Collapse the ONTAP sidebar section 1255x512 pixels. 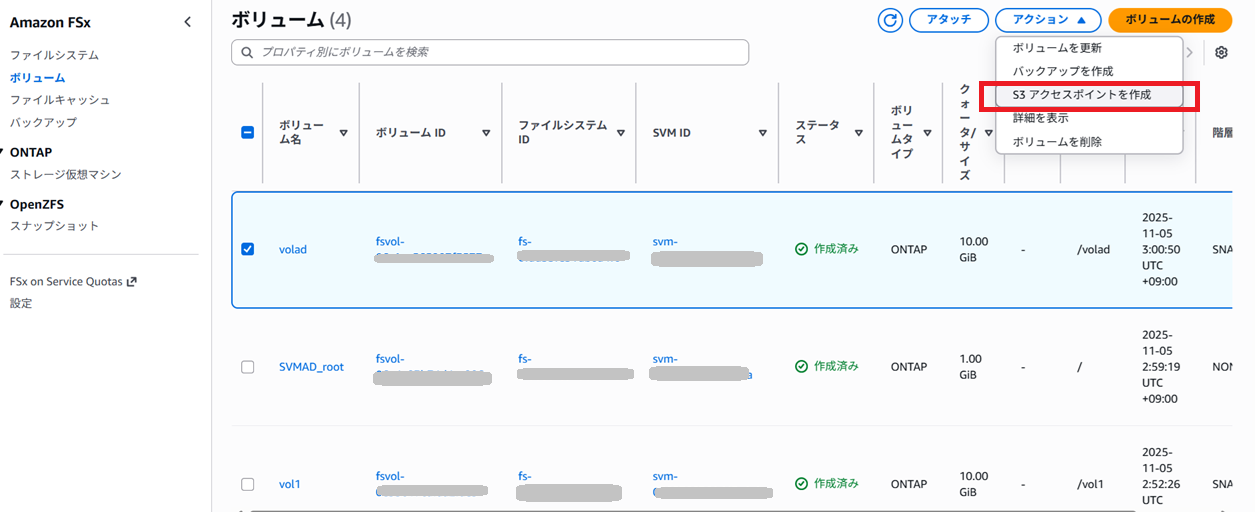point(4,152)
